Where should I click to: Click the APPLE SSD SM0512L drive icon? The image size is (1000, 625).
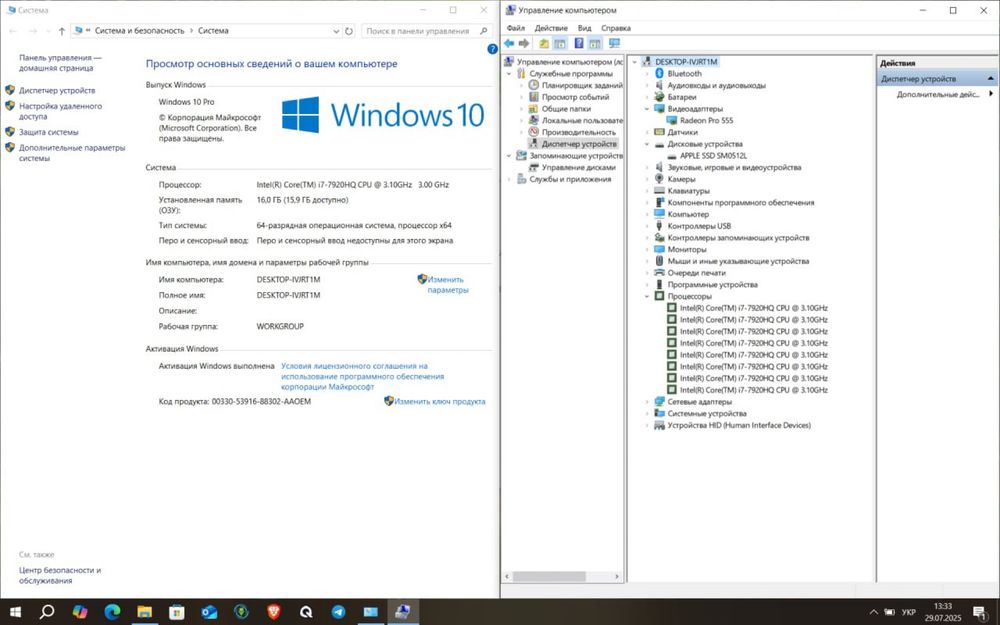tap(672, 156)
